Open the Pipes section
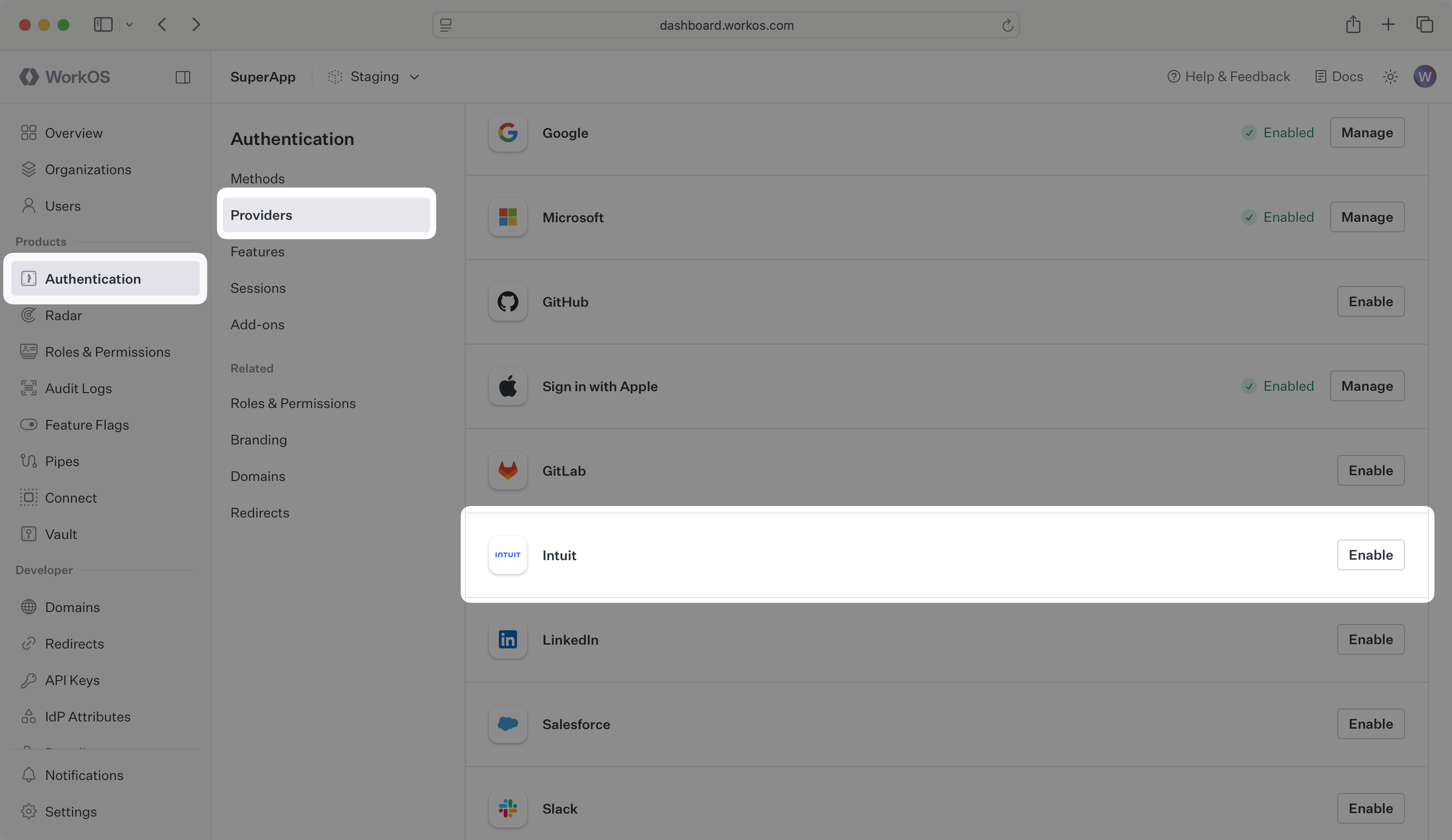 point(61,461)
